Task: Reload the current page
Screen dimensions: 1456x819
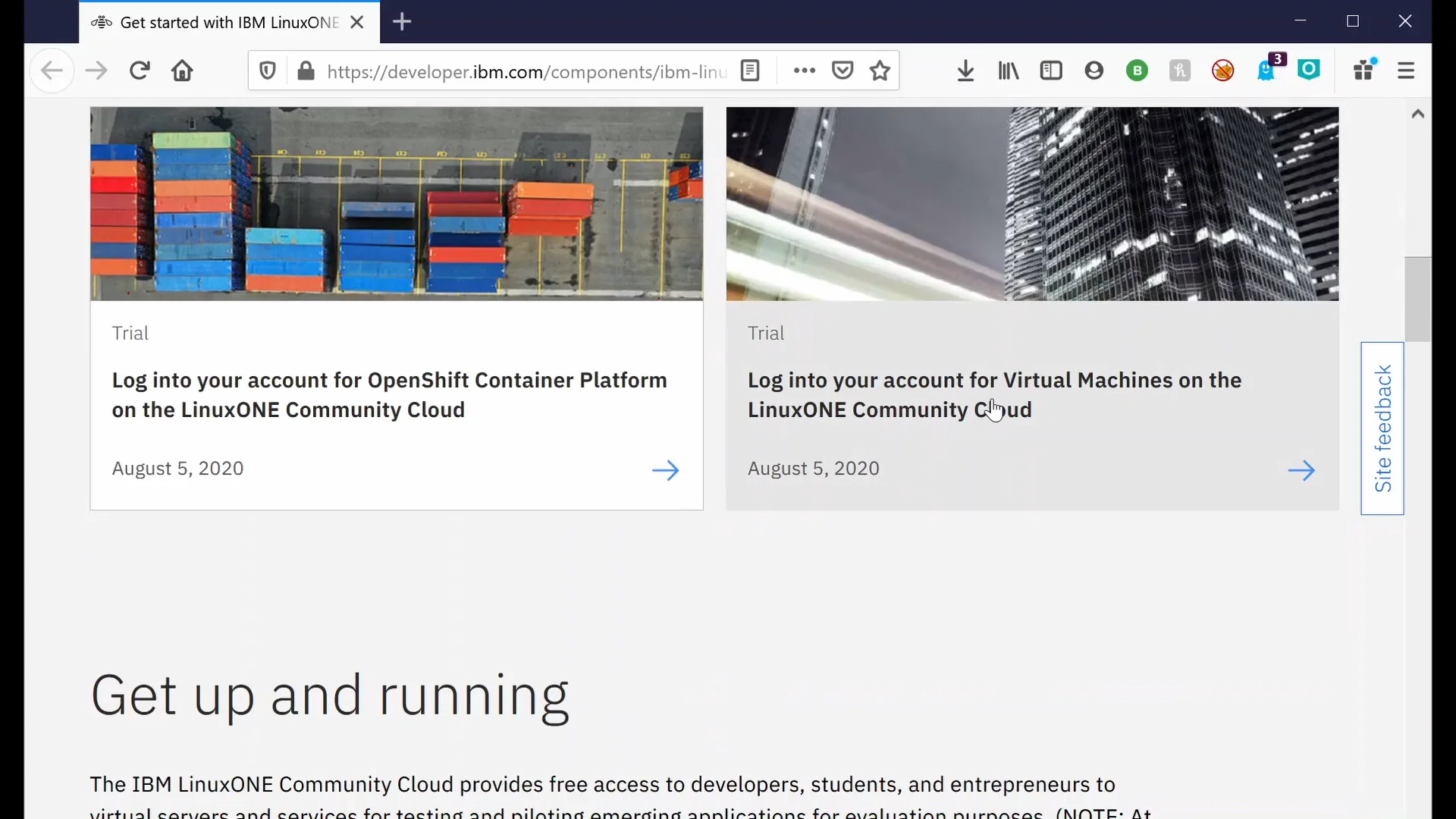Action: (x=140, y=71)
